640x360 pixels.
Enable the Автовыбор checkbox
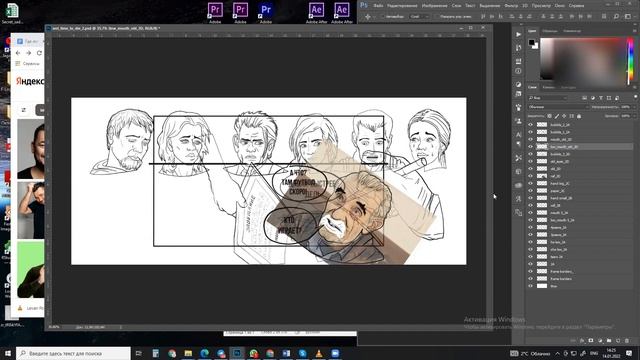(384, 17)
